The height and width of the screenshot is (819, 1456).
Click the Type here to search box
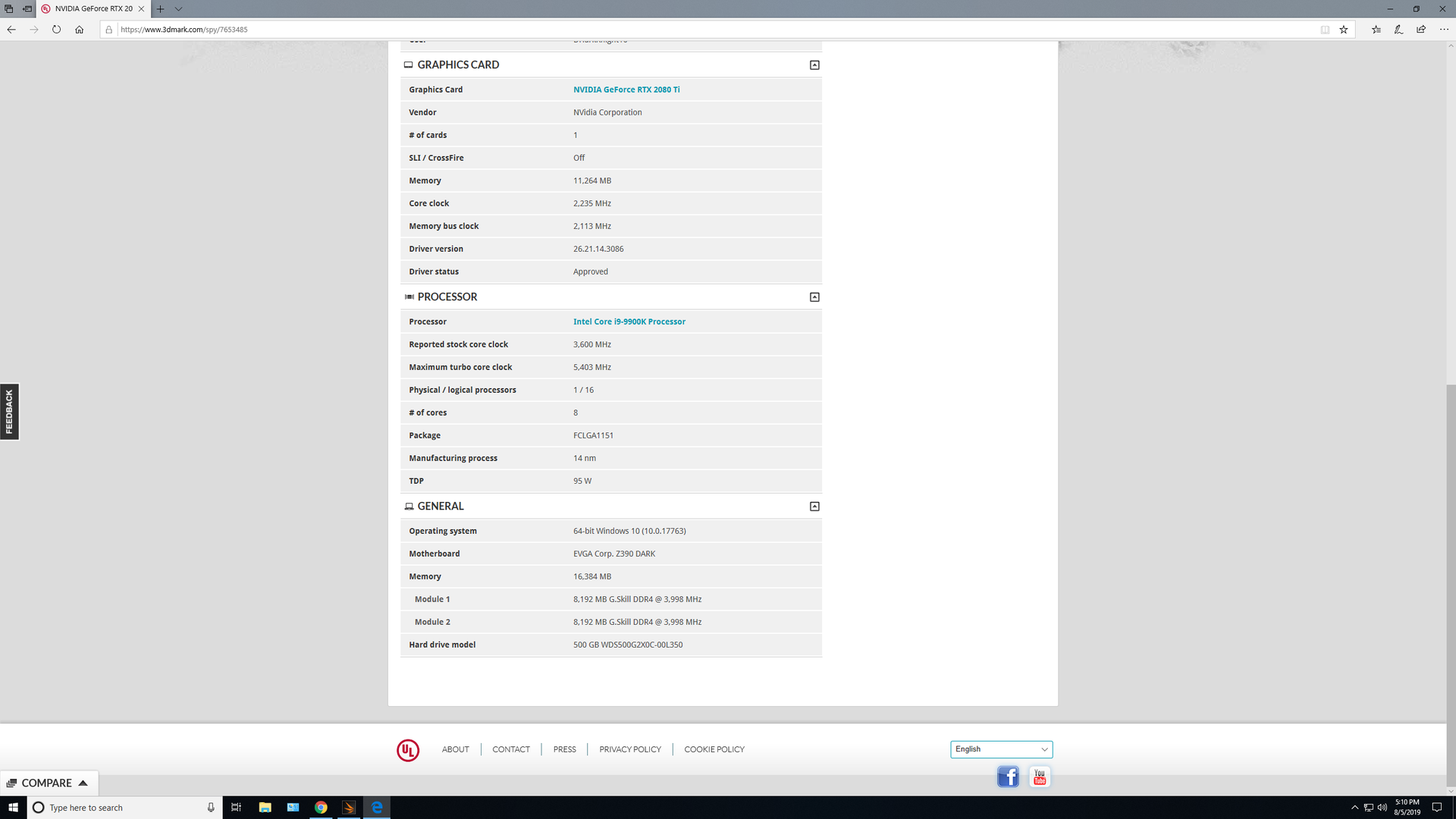coord(125,808)
